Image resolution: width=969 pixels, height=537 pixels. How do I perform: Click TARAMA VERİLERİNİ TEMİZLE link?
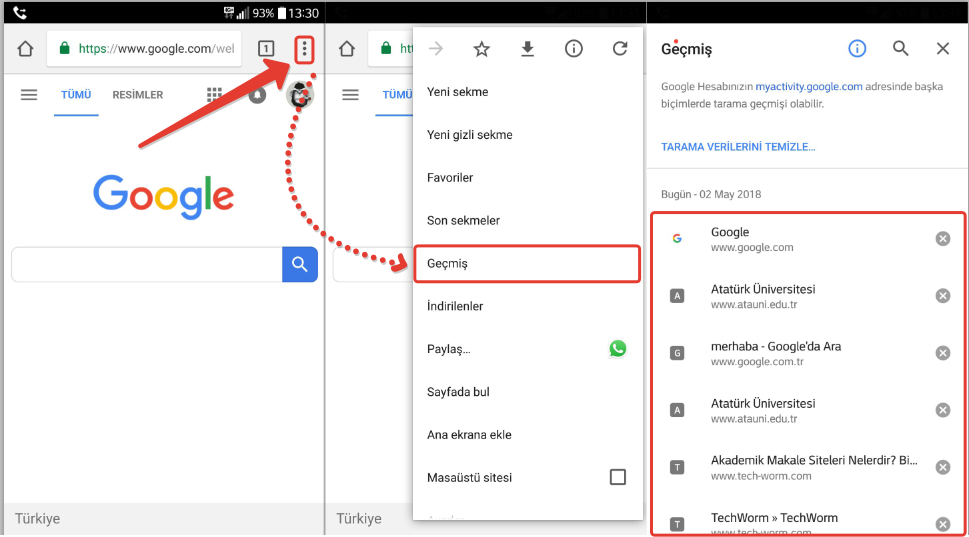738,147
